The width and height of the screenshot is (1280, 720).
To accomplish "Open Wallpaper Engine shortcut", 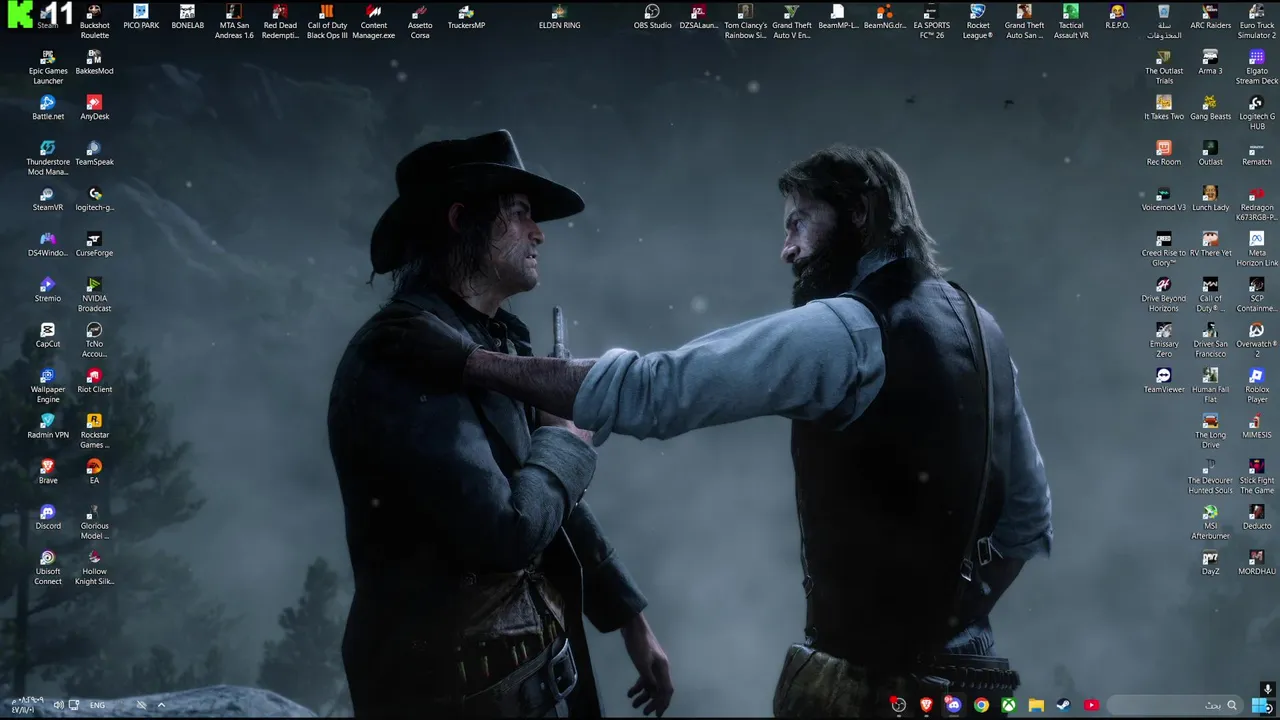I will point(47,384).
